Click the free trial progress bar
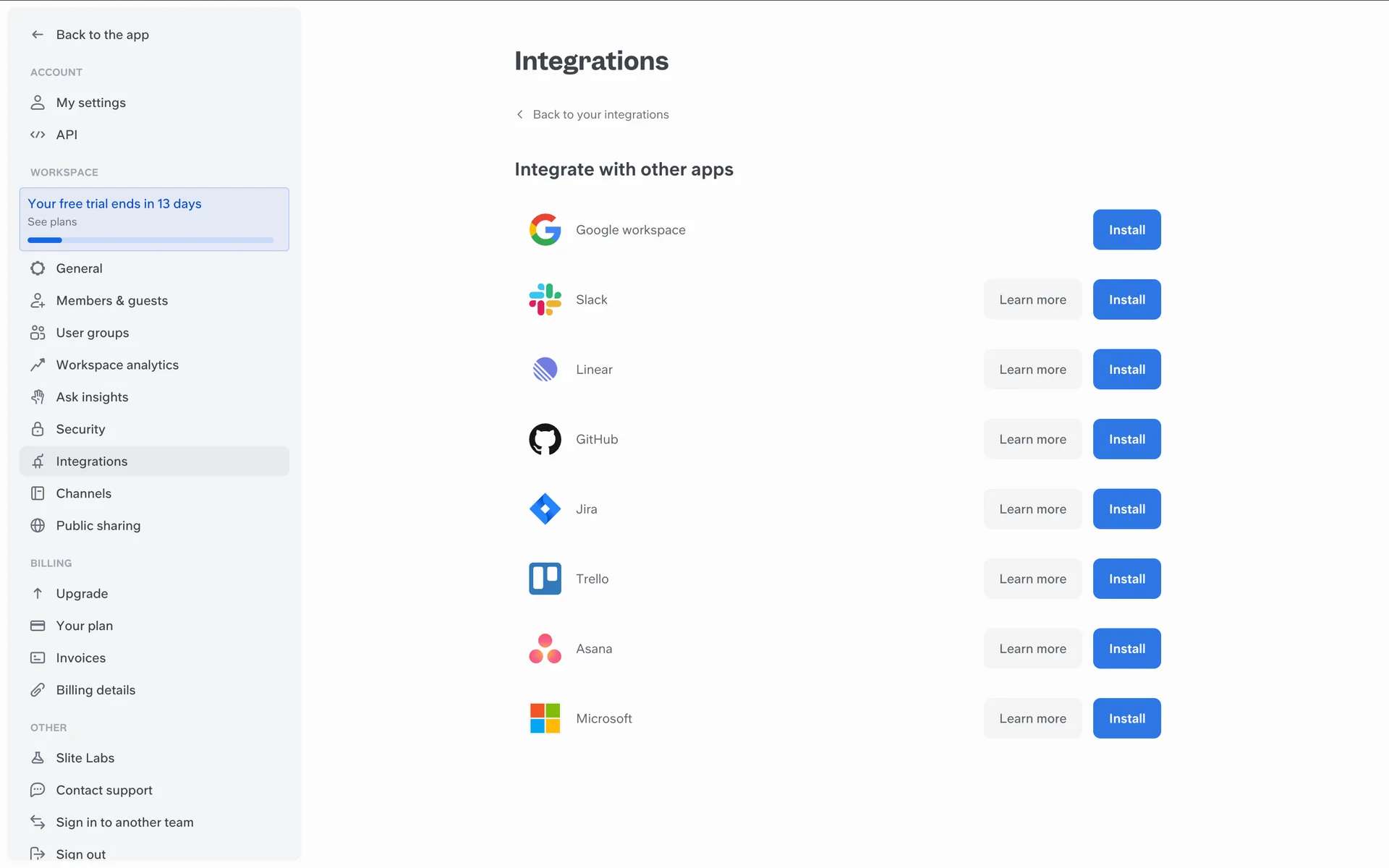 pyautogui.click(x=150, y=240)
